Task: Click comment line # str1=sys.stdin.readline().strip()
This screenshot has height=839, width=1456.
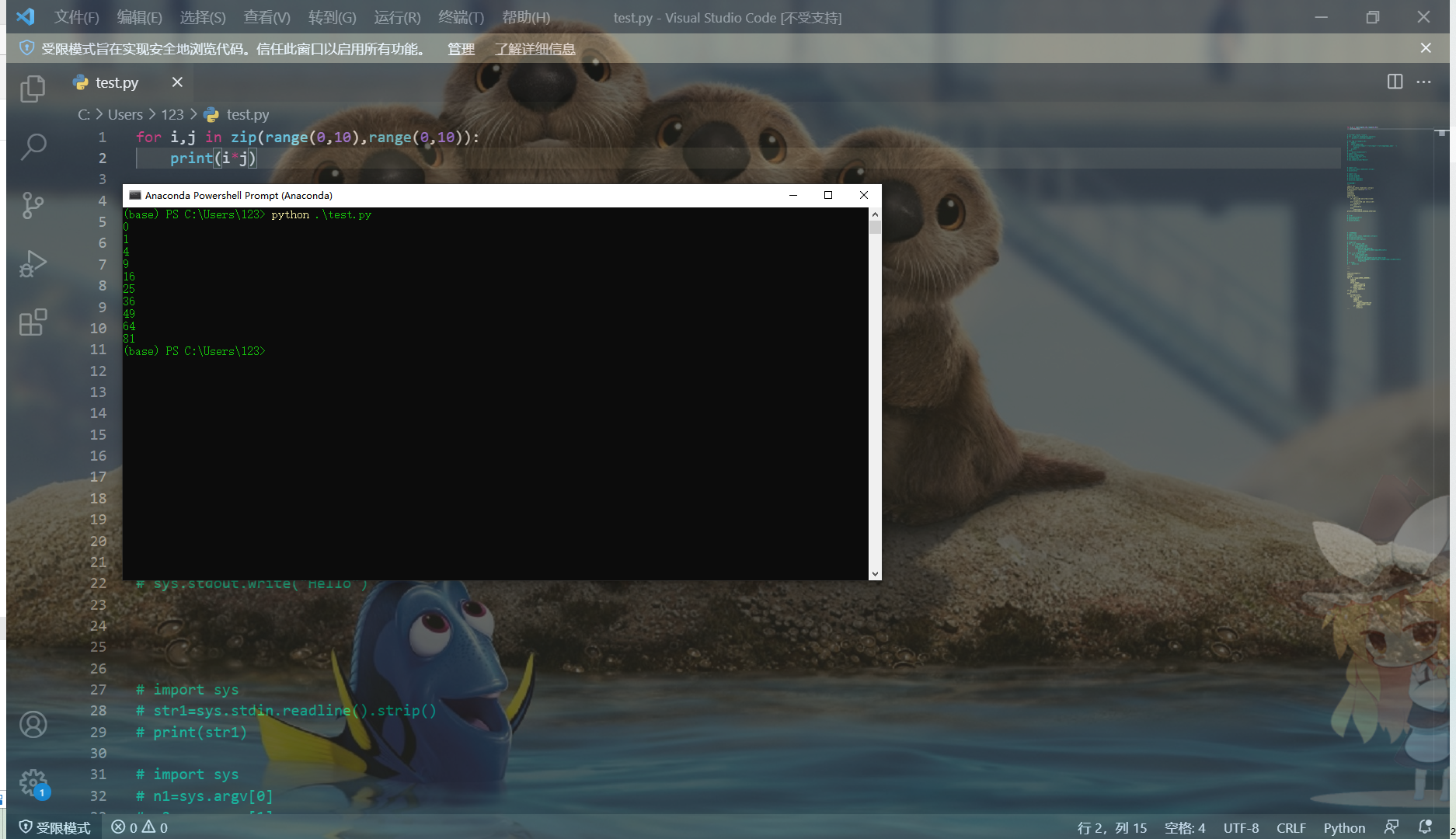Action: (x=286, y=711)
